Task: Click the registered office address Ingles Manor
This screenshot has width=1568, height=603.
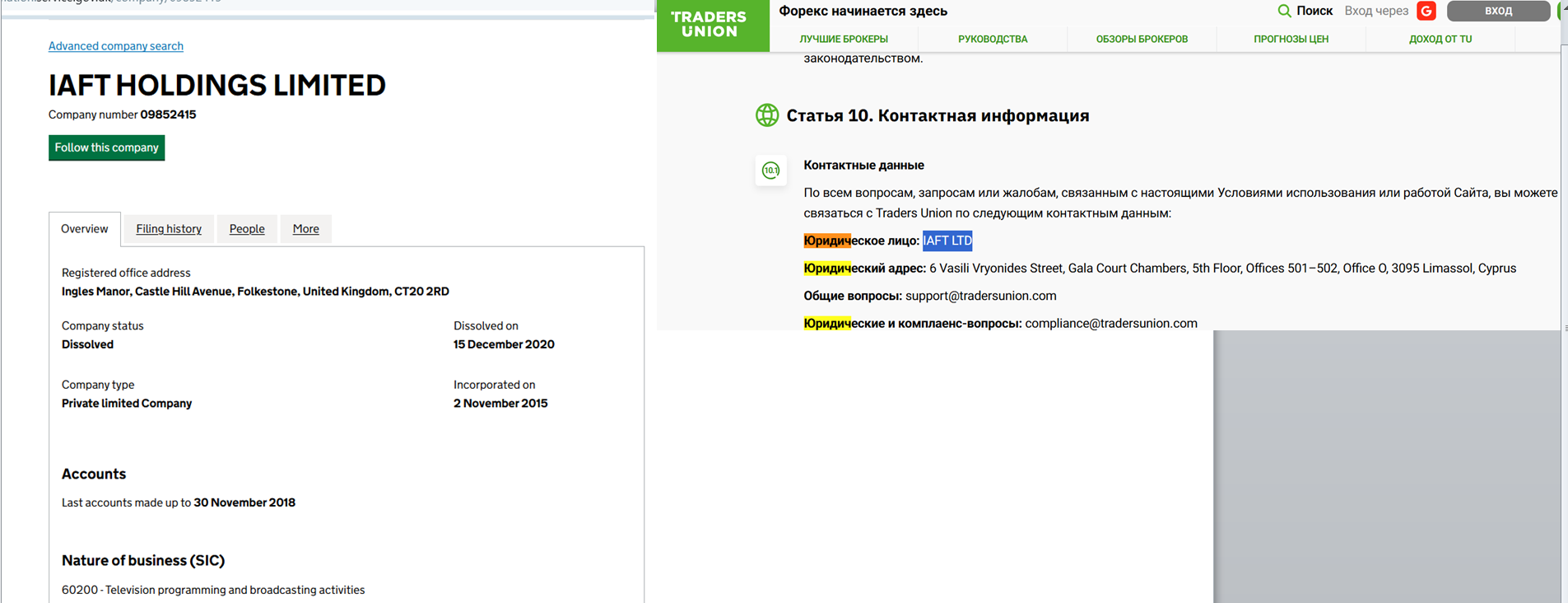Action: (255, 292)
